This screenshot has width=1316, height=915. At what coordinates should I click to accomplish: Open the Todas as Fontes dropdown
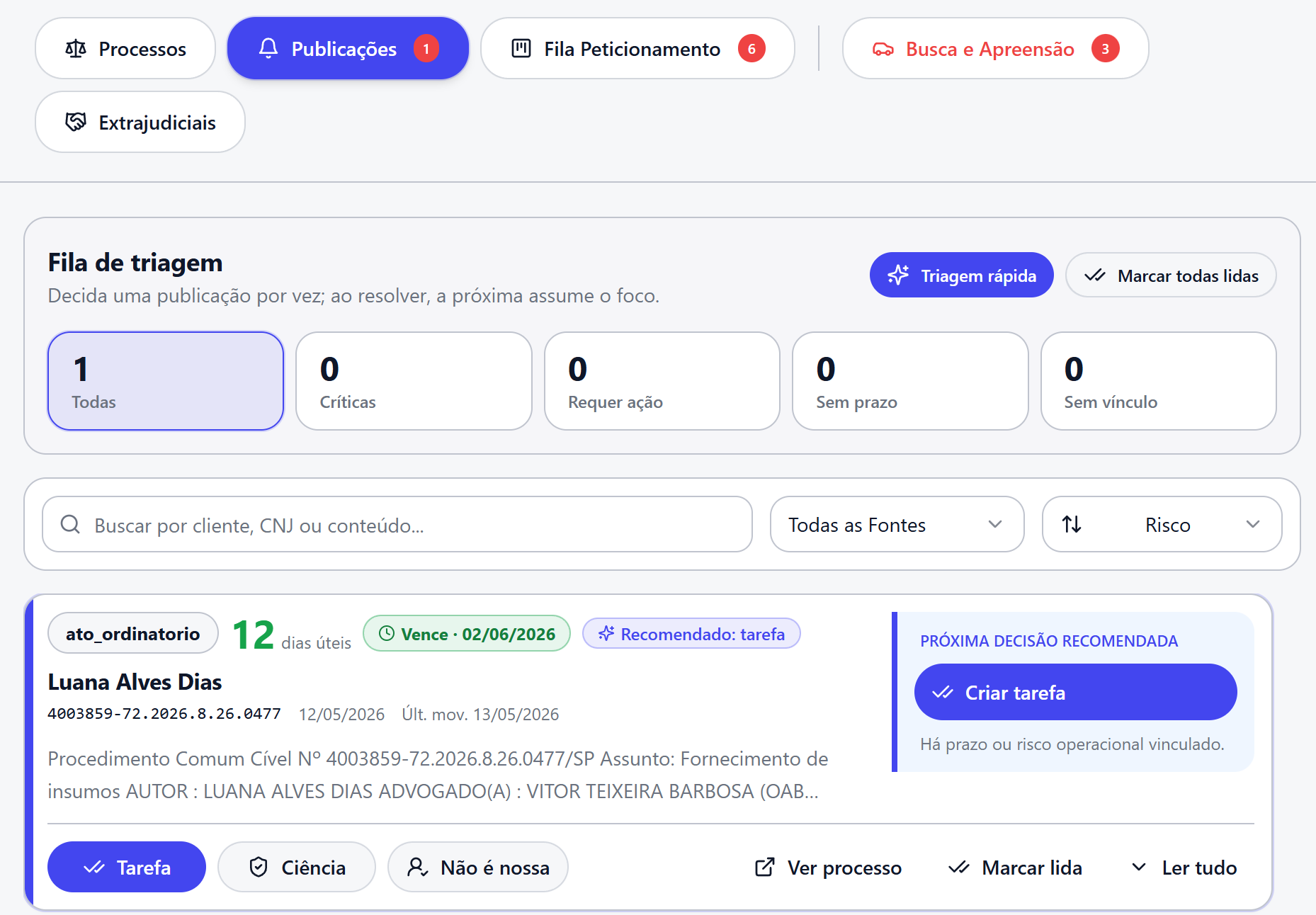tap(897, 524)
